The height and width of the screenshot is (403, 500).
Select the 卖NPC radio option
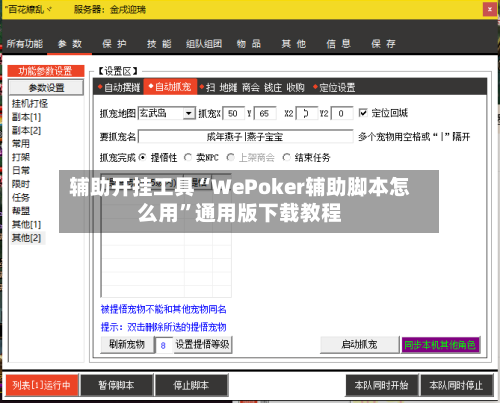[x=188, y=157]
